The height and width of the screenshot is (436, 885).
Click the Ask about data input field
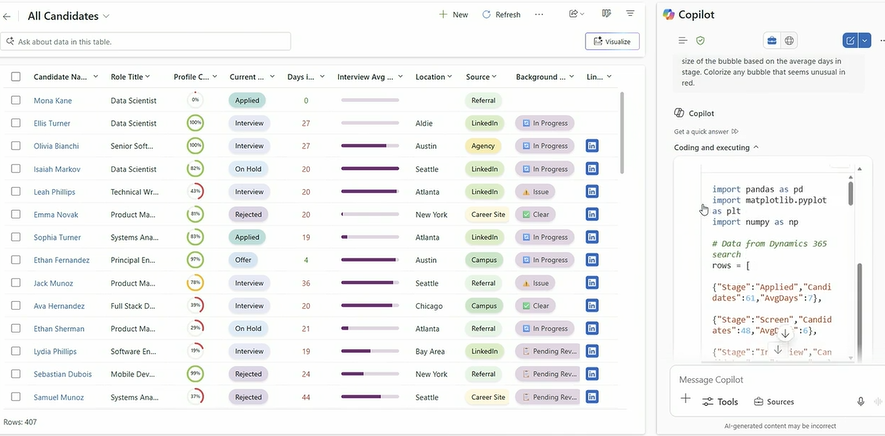[147, 41]
